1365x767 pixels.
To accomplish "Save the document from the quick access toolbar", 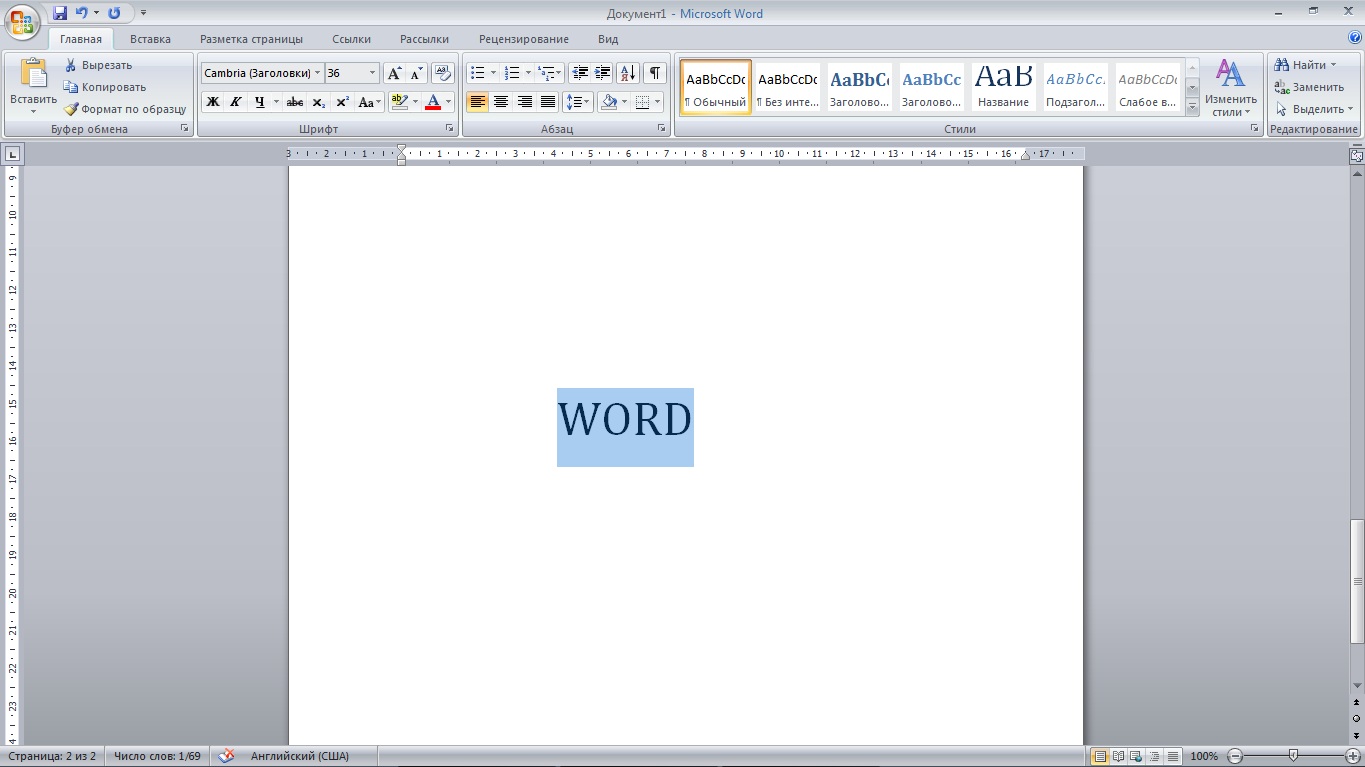I will click(60, 13).
